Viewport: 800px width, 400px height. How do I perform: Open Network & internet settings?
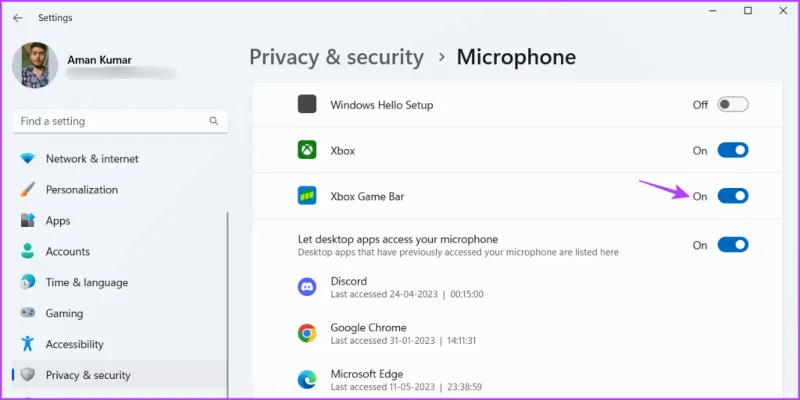120,159
